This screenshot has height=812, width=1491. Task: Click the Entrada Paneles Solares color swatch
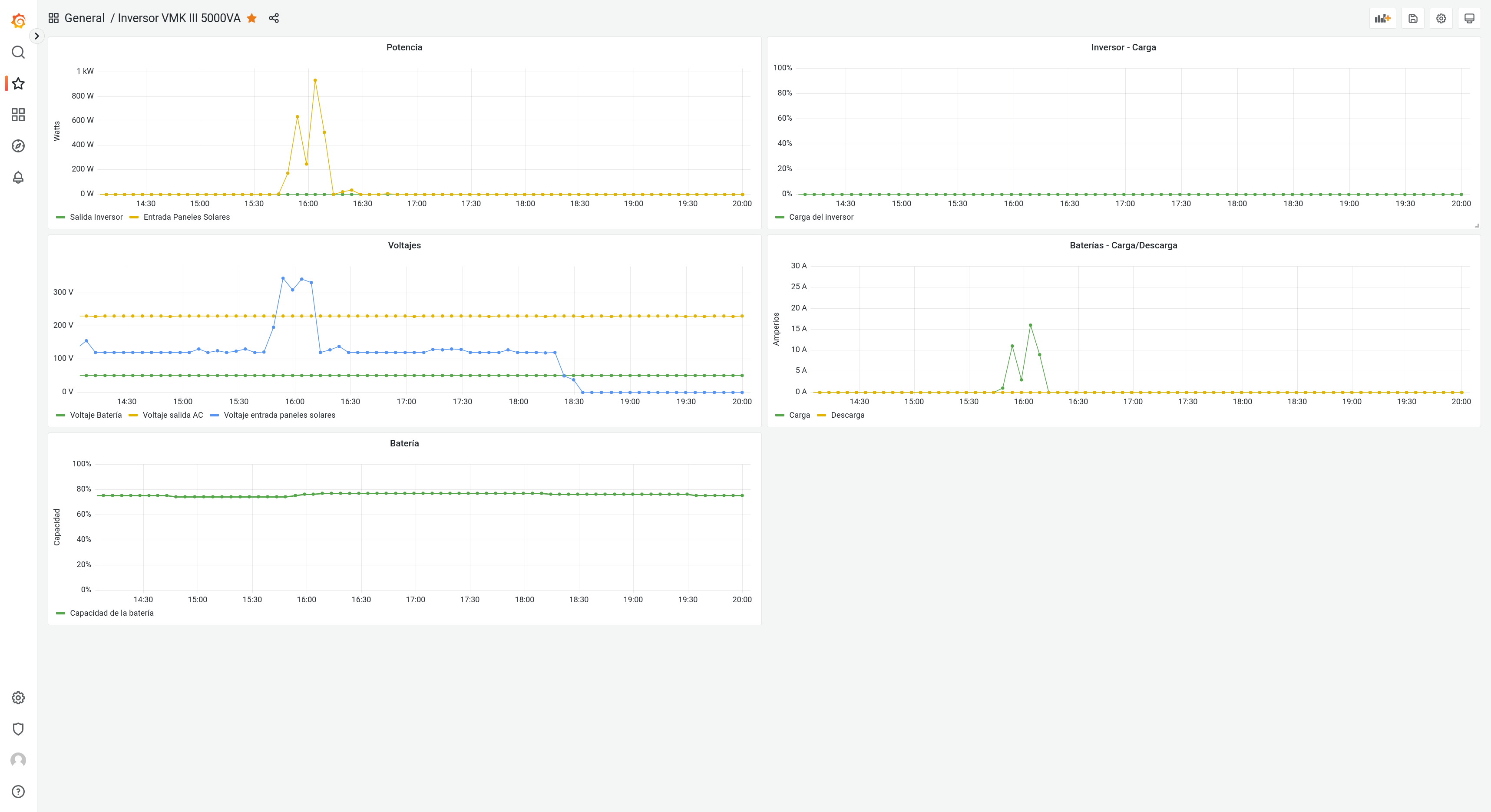coord(134,217)
